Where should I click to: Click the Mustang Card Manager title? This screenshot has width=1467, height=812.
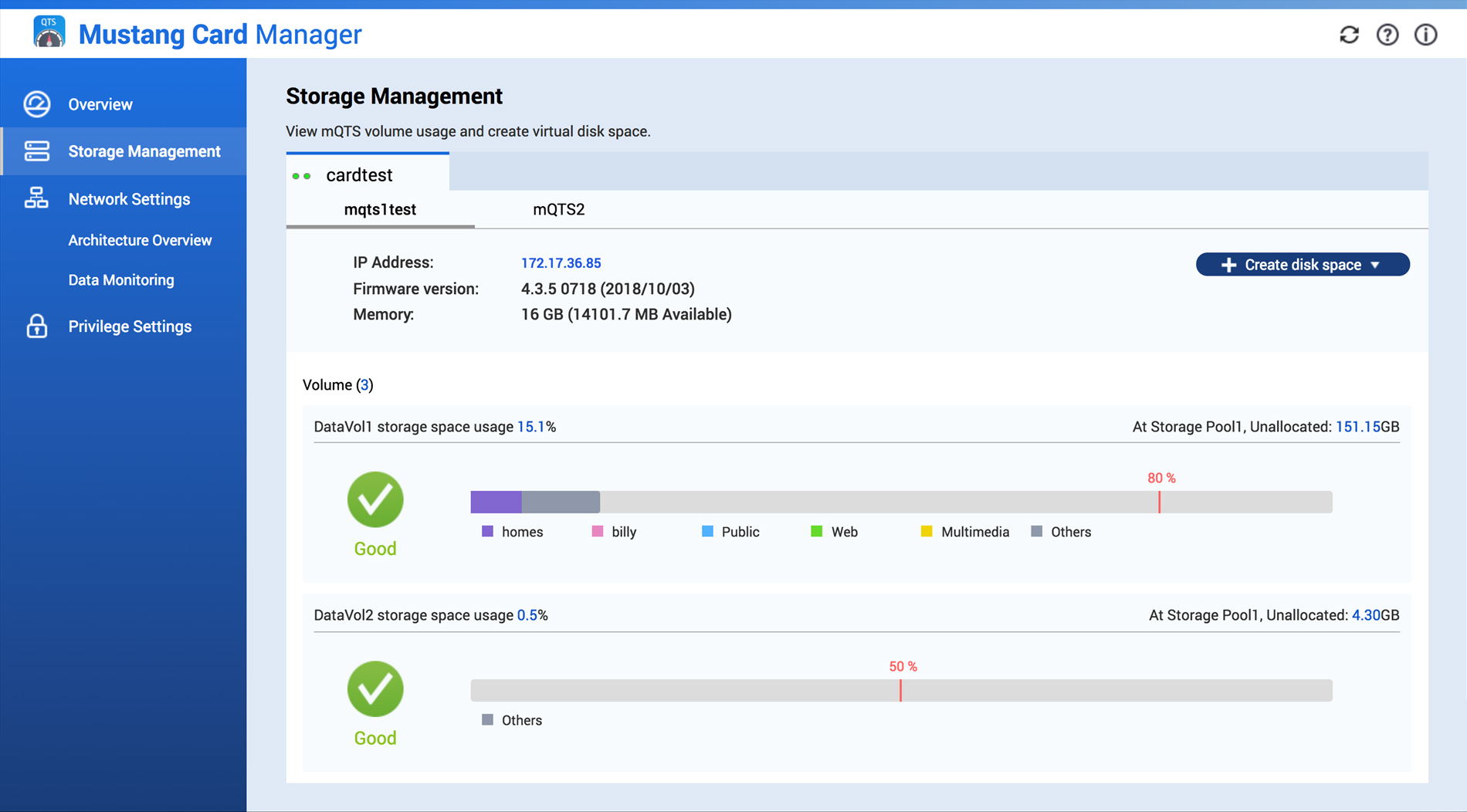click(220, 34)
